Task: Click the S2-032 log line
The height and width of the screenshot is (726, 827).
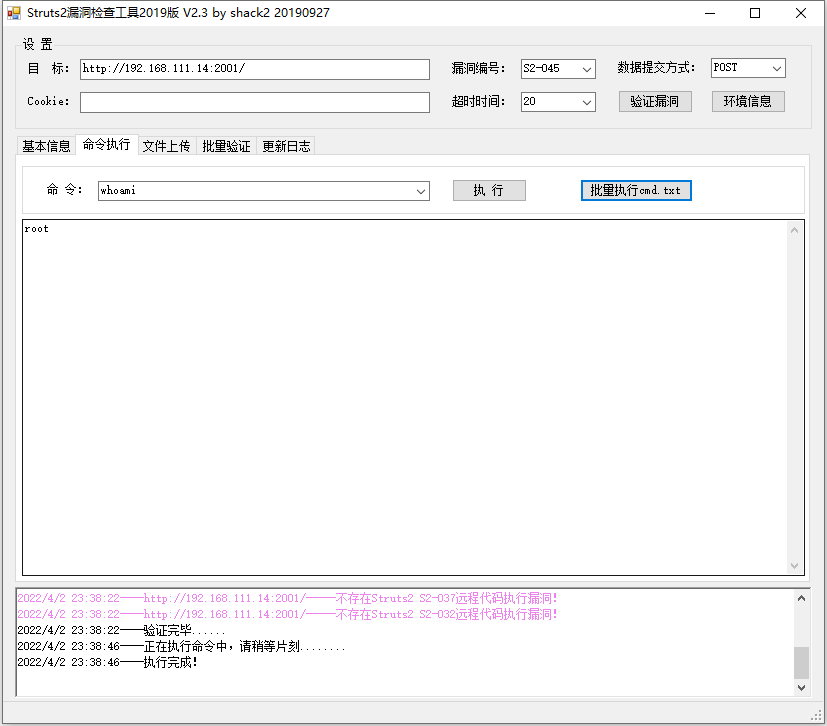Action: pyautogui.click(x=287, y=614)
